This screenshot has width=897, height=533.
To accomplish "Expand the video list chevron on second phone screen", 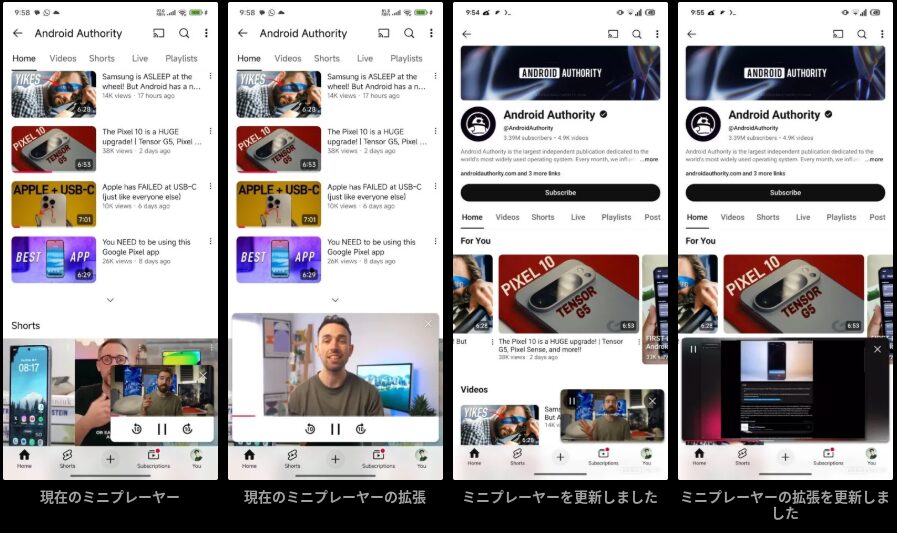I will pos(335,300).
